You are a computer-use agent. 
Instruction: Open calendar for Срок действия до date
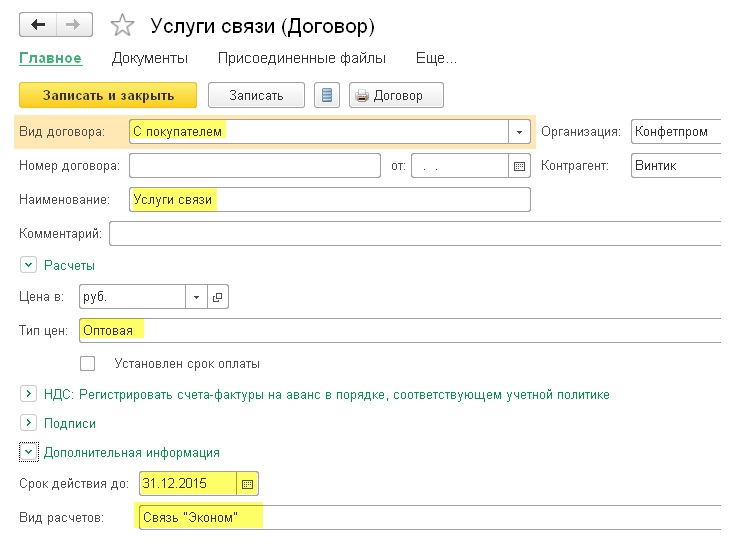click(247, 484)
